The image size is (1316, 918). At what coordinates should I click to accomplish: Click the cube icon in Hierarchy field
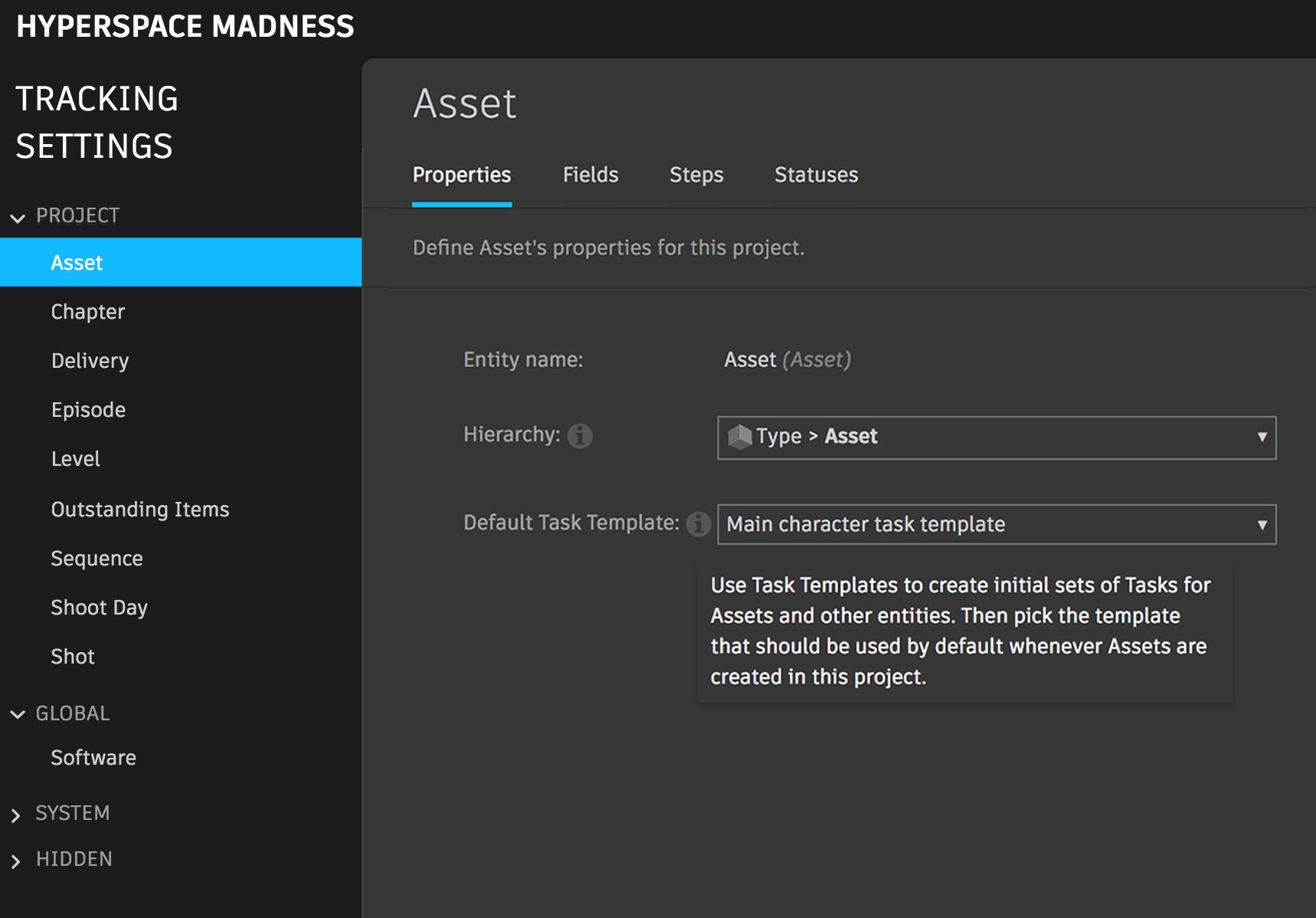pyautogui.click(x=740, y=437)
